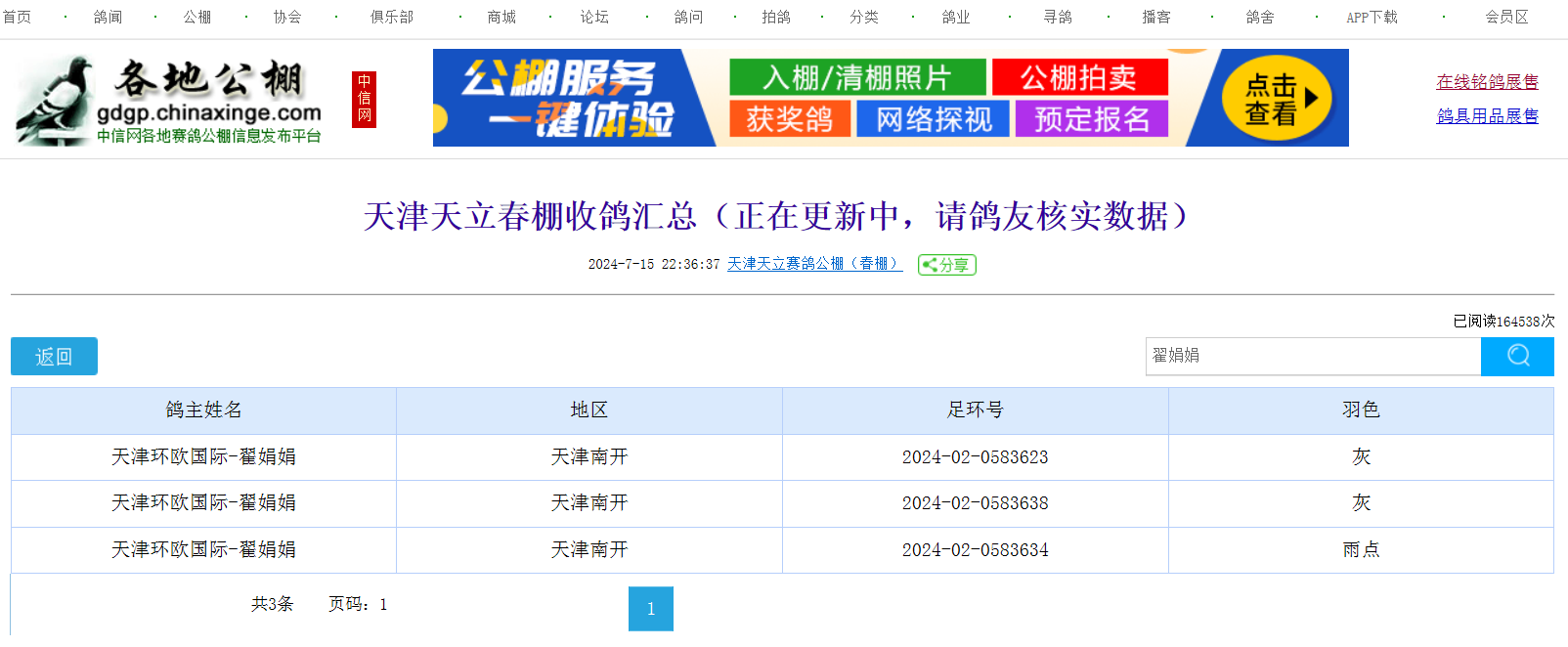Open the red 公棚拍卖 banner tile

(1079, 77)
